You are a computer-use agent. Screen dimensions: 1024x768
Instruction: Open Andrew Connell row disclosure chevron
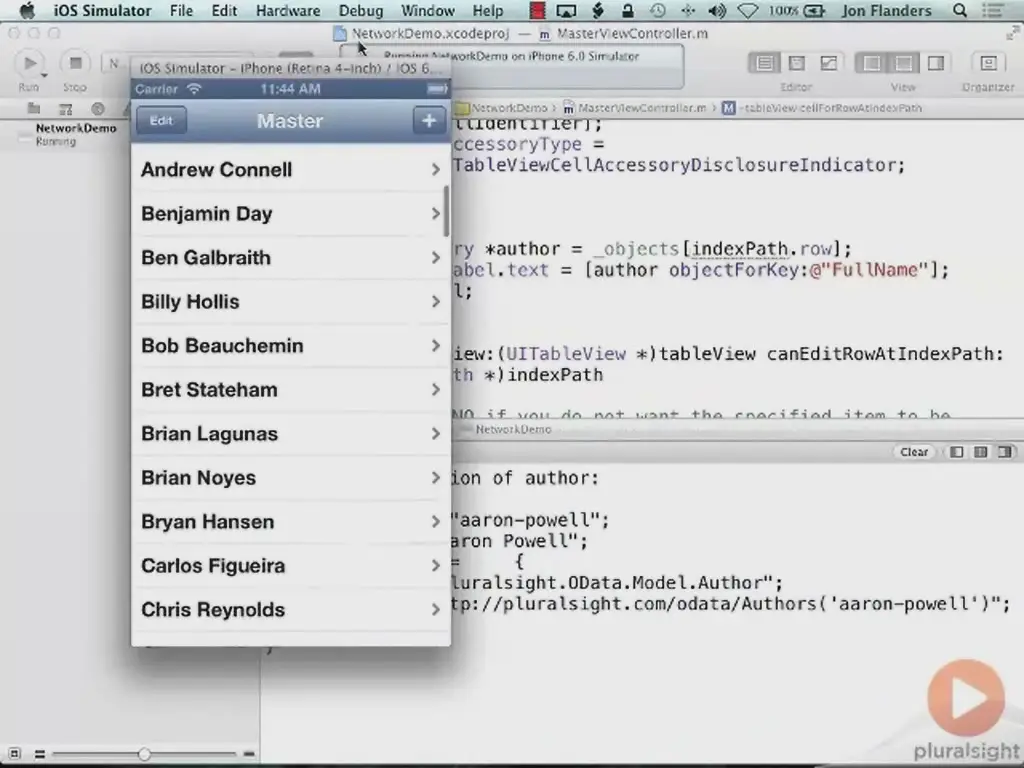point(436,170)
